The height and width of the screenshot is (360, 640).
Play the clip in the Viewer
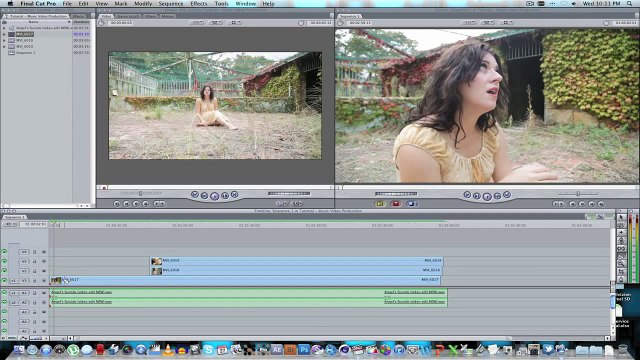tap(214, 196)
